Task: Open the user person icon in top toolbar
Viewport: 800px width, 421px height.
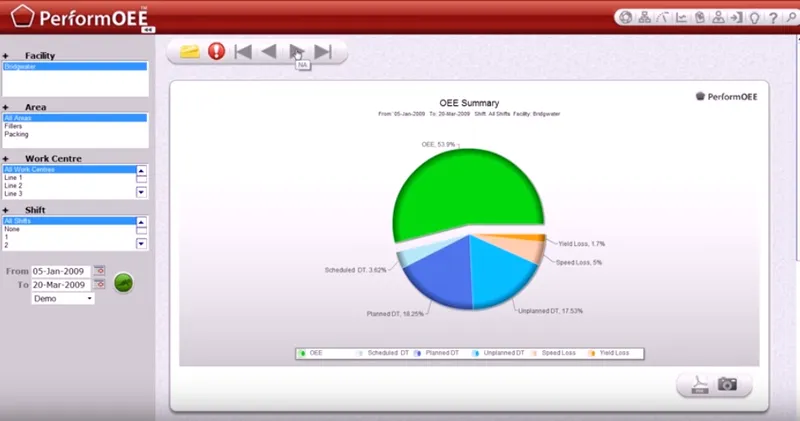Action: coord(718,17)
